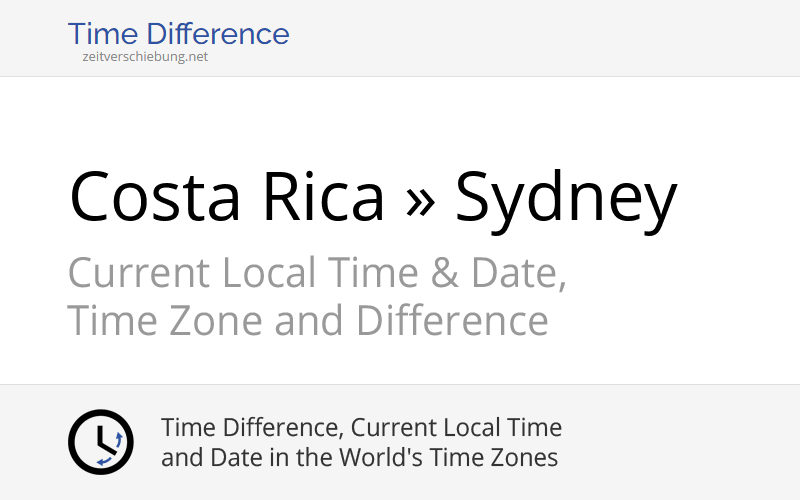Select "Rica" in the main heading

[323, 197]
